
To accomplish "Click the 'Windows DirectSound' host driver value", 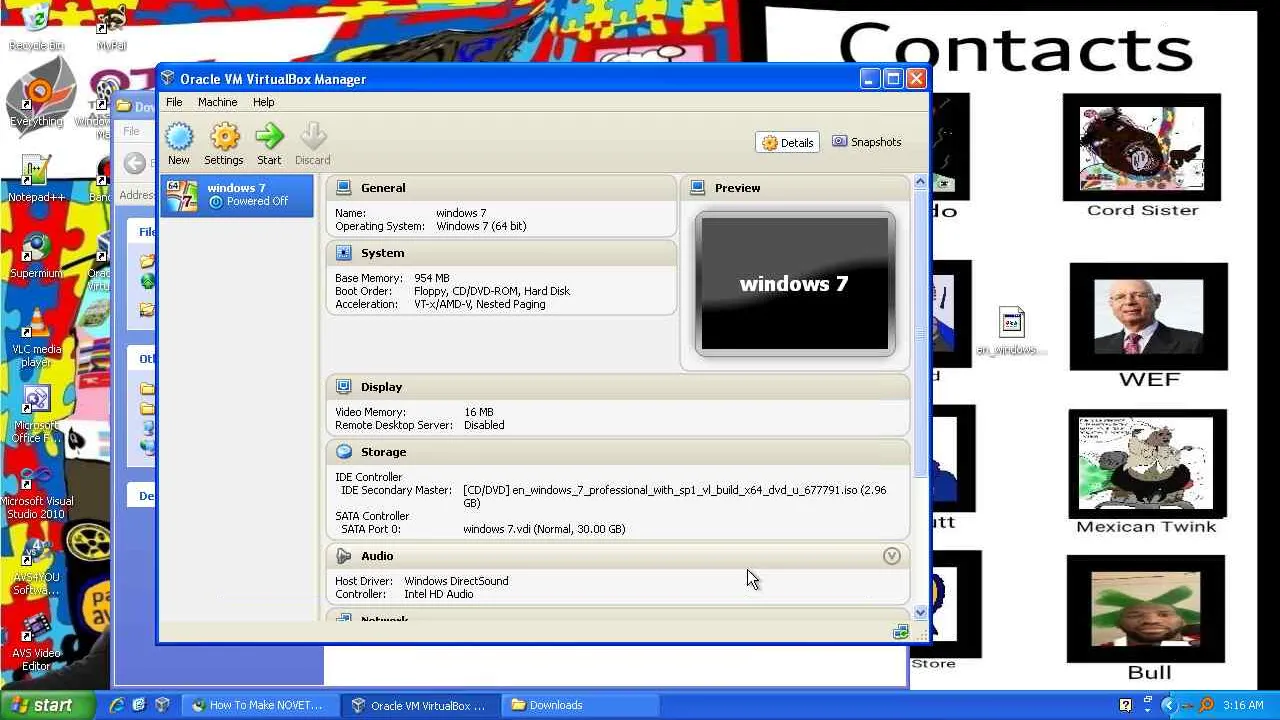I will [x=456, y=581].
